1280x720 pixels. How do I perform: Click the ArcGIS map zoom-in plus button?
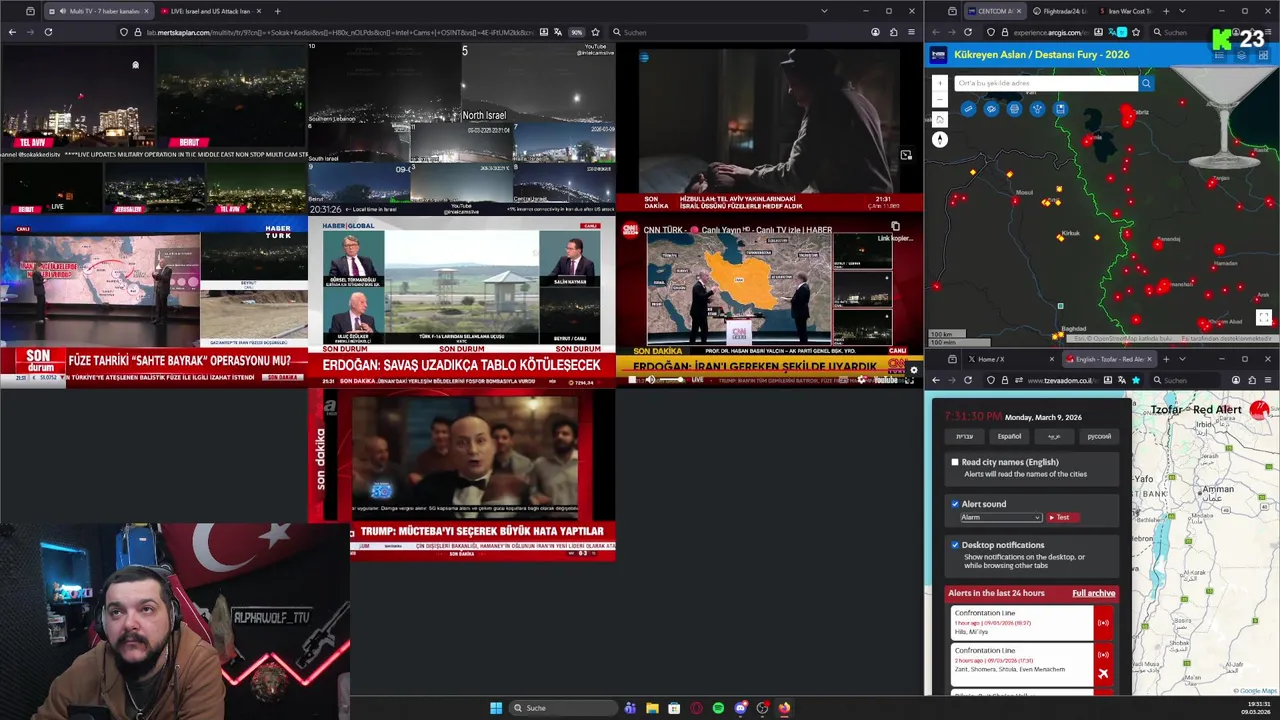tap(939, 84)
